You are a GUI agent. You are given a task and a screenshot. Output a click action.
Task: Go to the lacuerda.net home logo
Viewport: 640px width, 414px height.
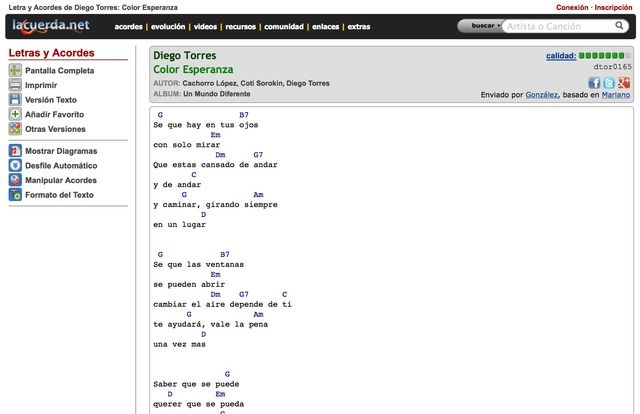point(51,25)
